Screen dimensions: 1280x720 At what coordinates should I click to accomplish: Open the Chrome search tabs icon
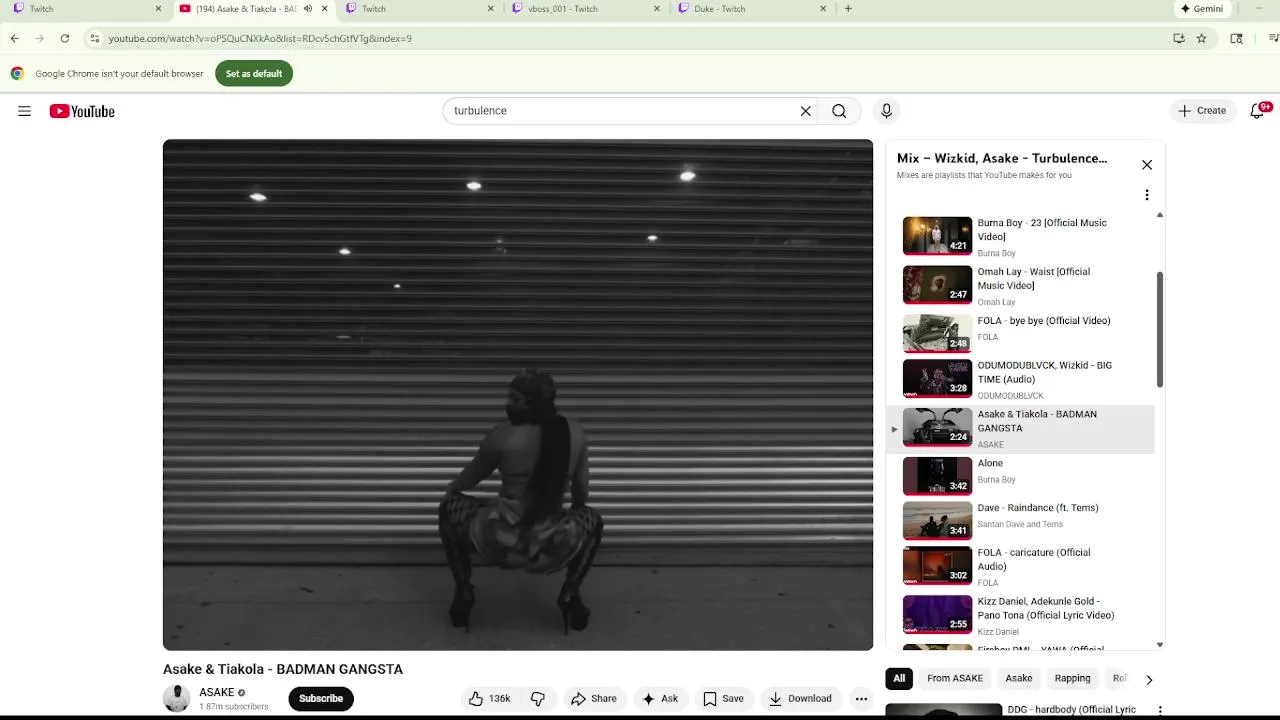[x=1237, y=38]
